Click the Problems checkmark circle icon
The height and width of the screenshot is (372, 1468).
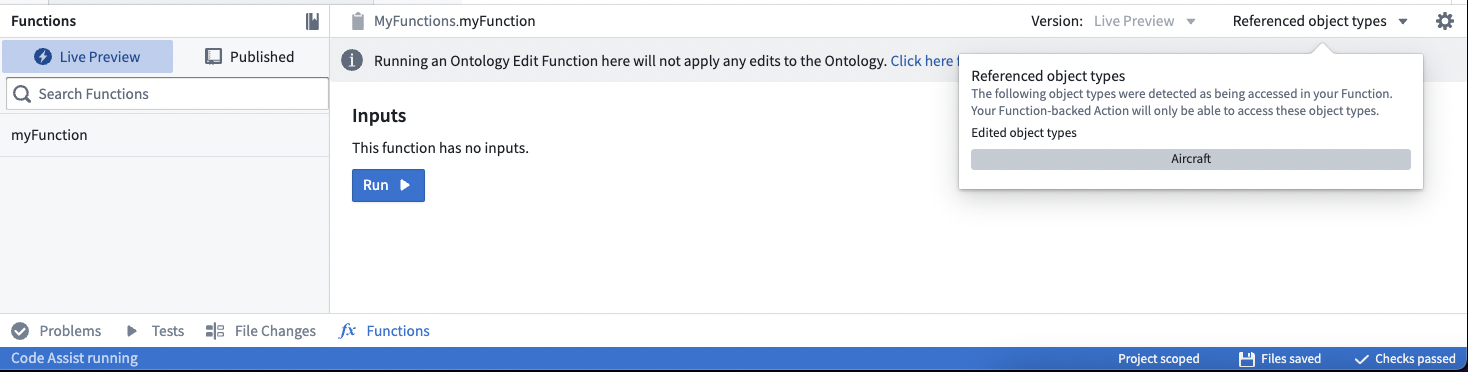[x=20, y=331]
